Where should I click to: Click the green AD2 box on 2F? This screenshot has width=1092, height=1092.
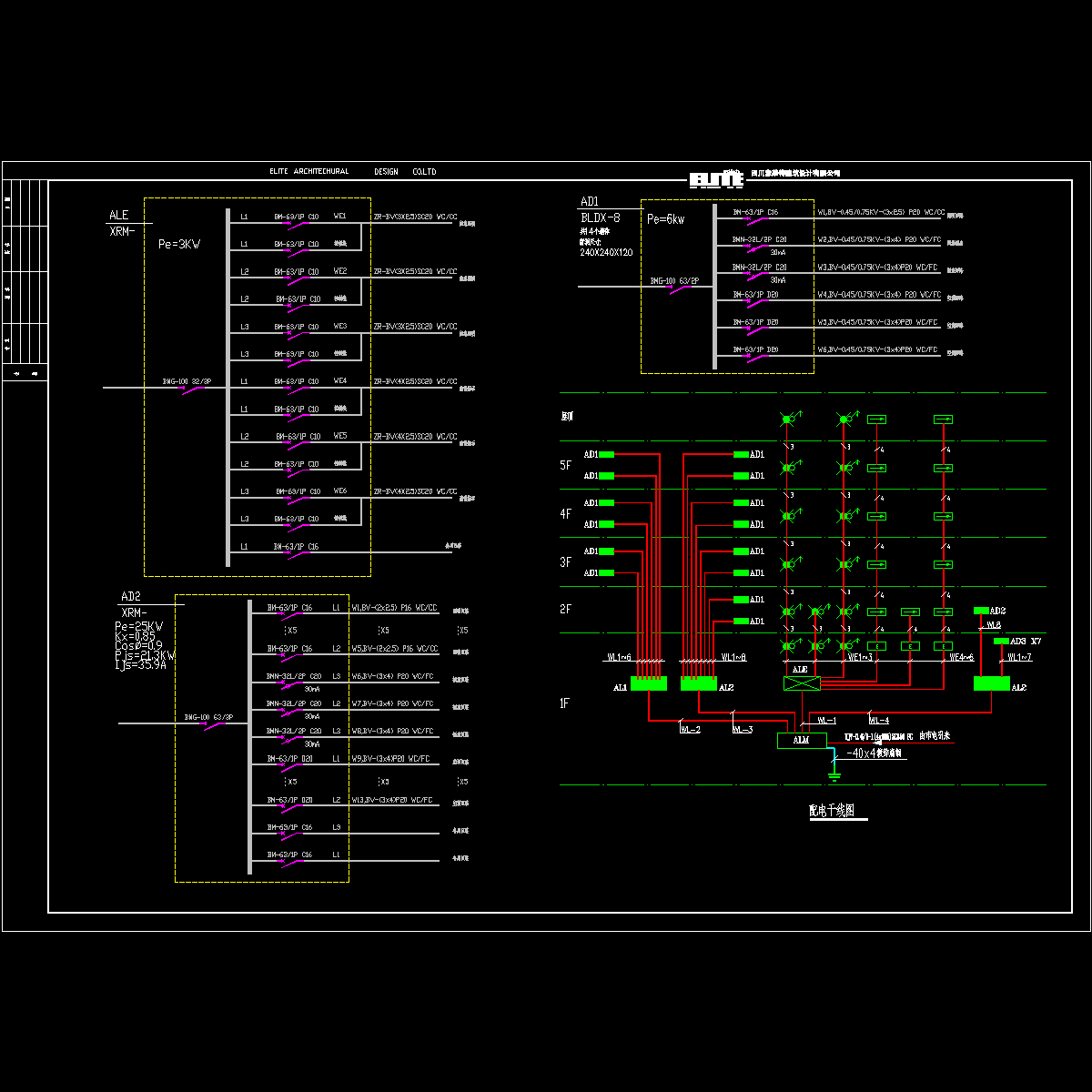pyautogui.click(x=981, y=610)
